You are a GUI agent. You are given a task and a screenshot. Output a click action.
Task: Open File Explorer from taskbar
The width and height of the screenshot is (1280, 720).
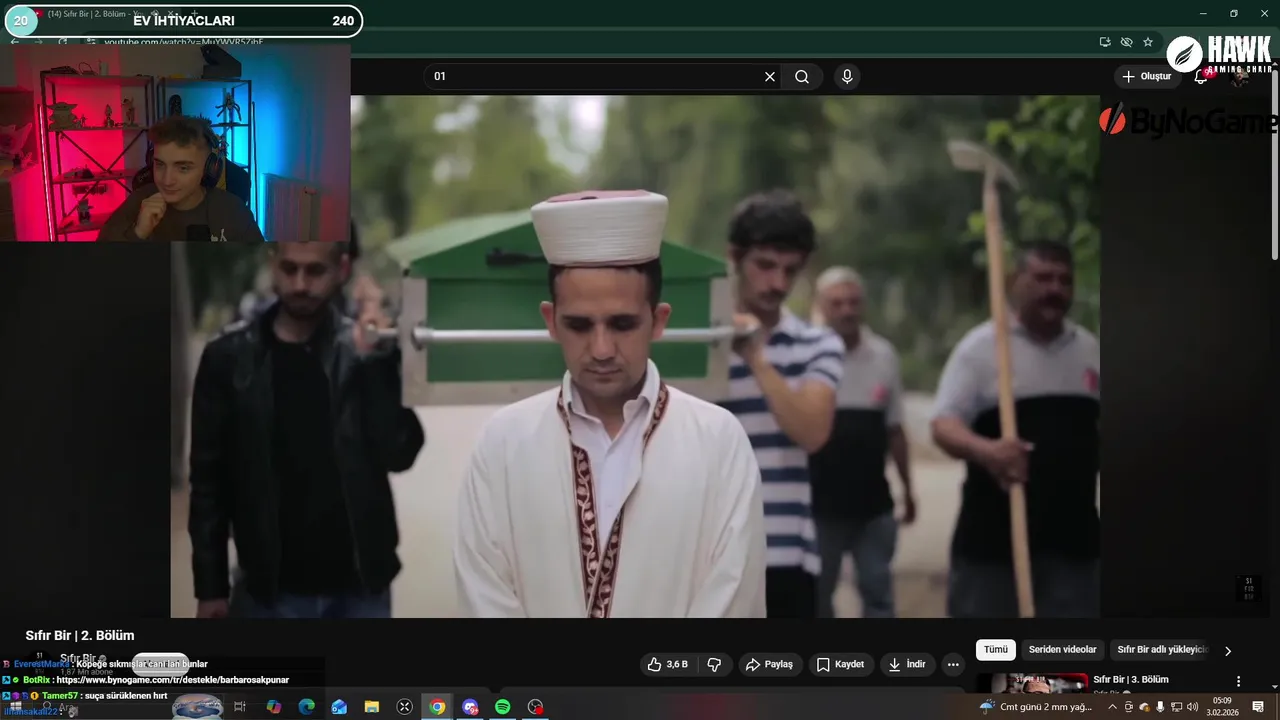coord(372,707)
